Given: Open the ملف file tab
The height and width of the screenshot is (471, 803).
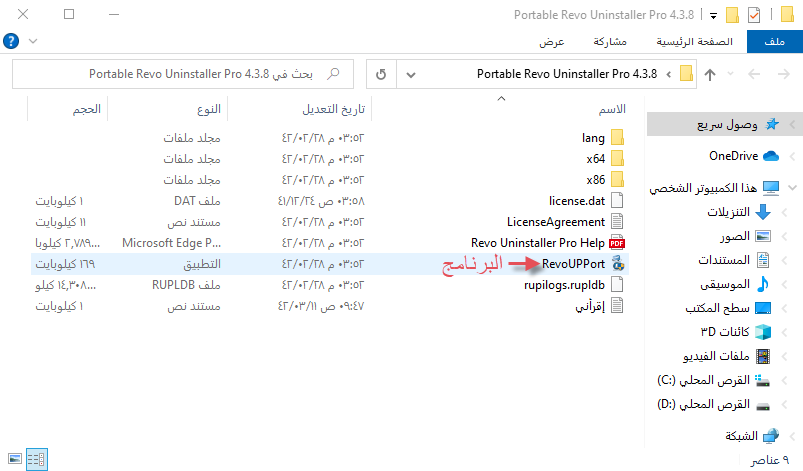Looking at the screenshot, I should (x=775, y=41).
